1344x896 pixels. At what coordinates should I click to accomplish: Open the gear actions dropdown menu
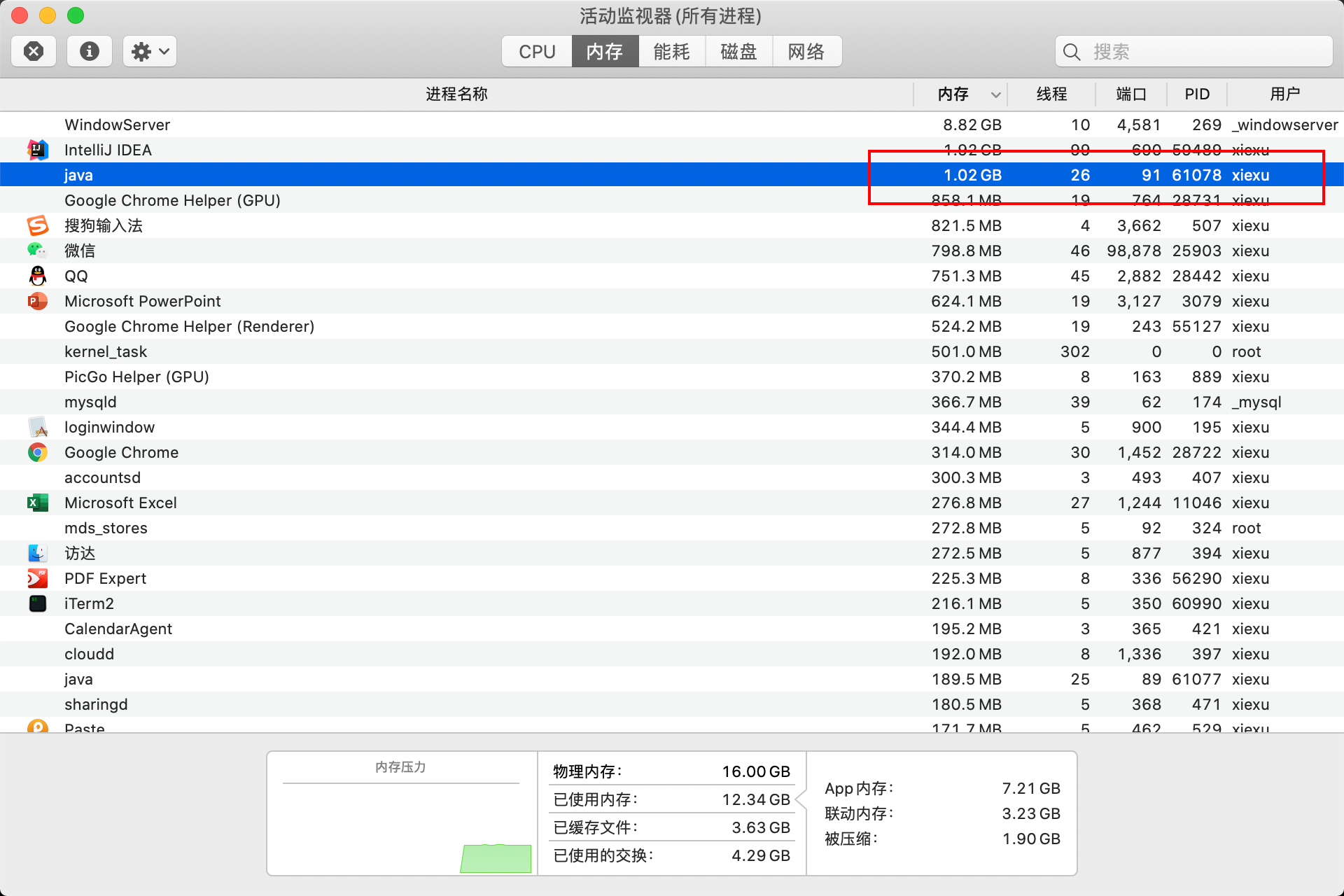150,51
